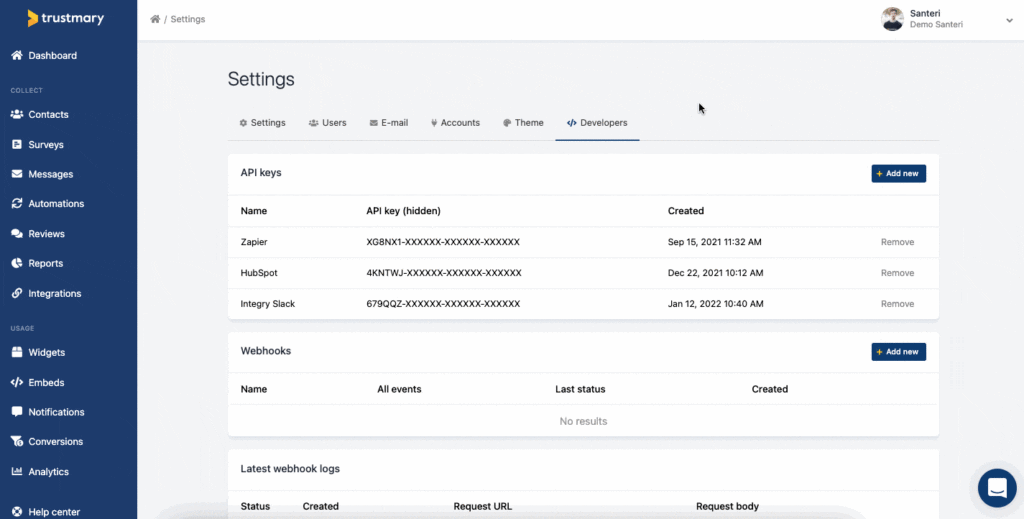Go to Contacts in sidebar

pos(48,114)
